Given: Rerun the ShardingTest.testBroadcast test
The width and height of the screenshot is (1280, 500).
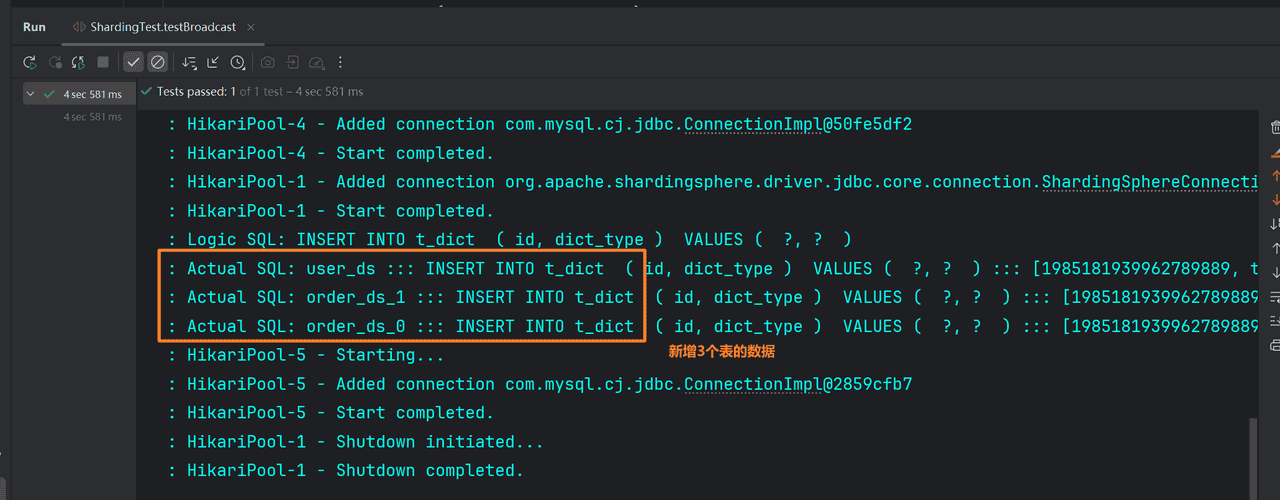Looking at the screenshot, I should pyautogui.click(x=30, y=62).
